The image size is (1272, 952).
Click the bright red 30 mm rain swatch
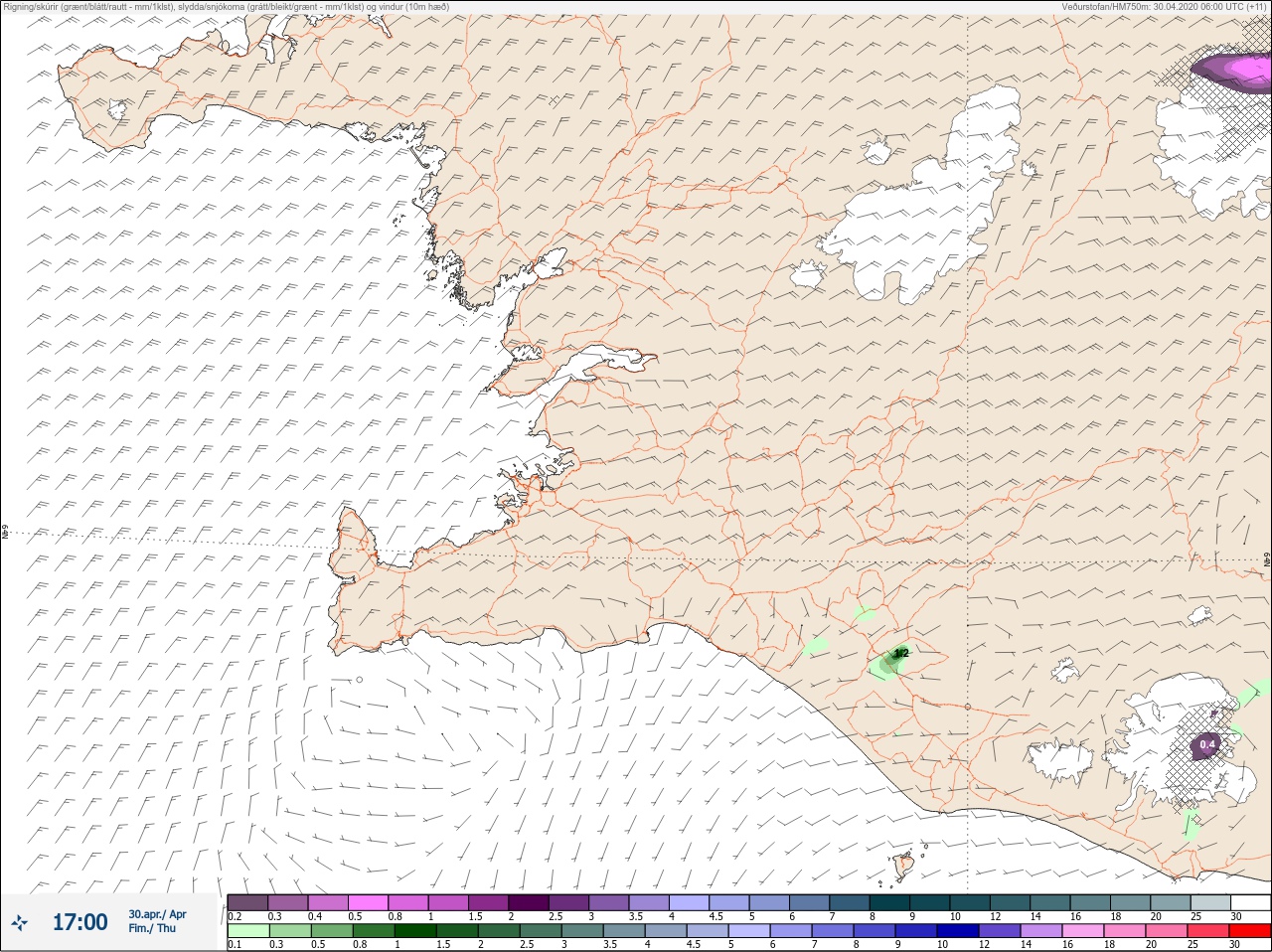pyautogui.click(x=1250, y=931)
